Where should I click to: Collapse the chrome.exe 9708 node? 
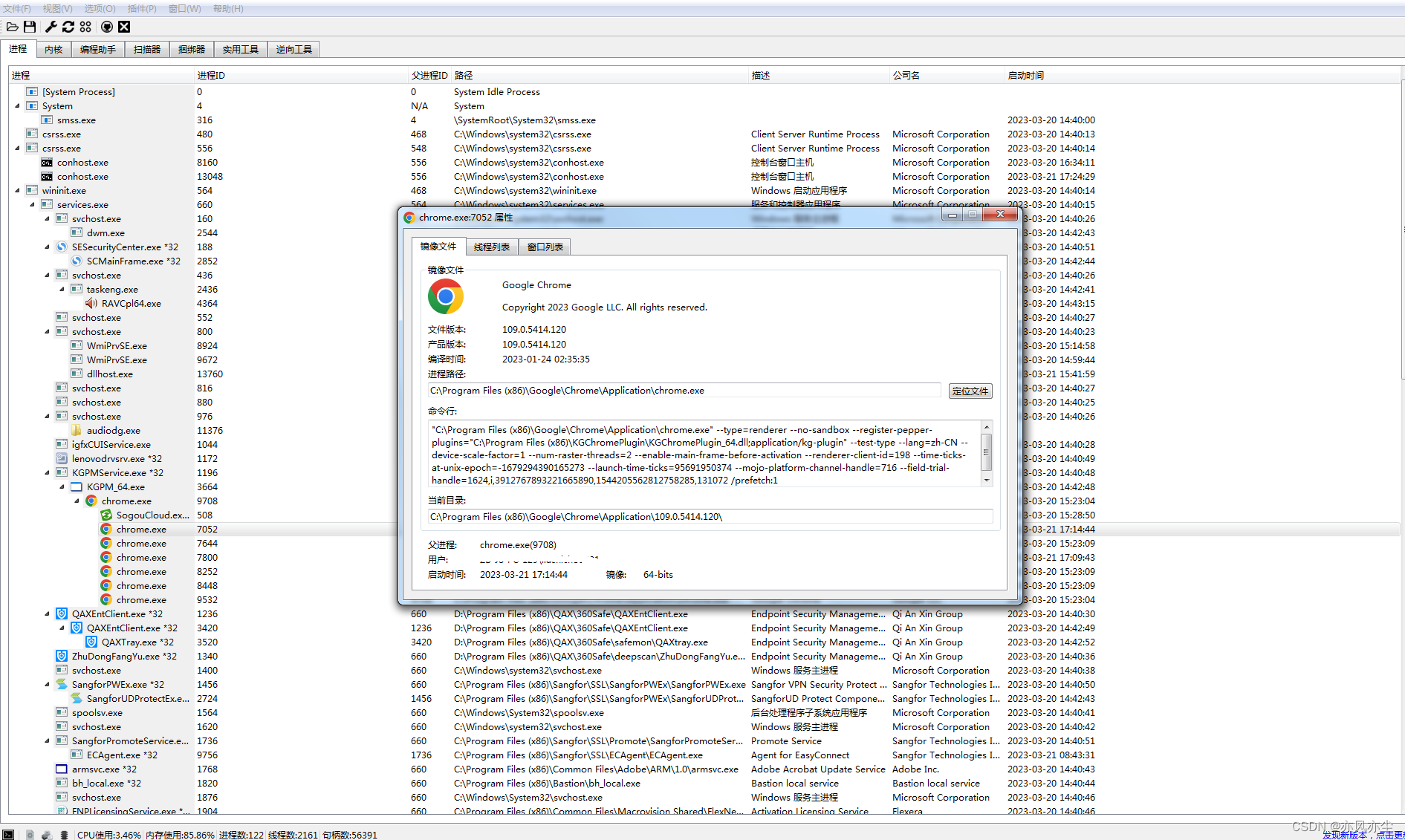pyautogui.click(x=77, y=501)
